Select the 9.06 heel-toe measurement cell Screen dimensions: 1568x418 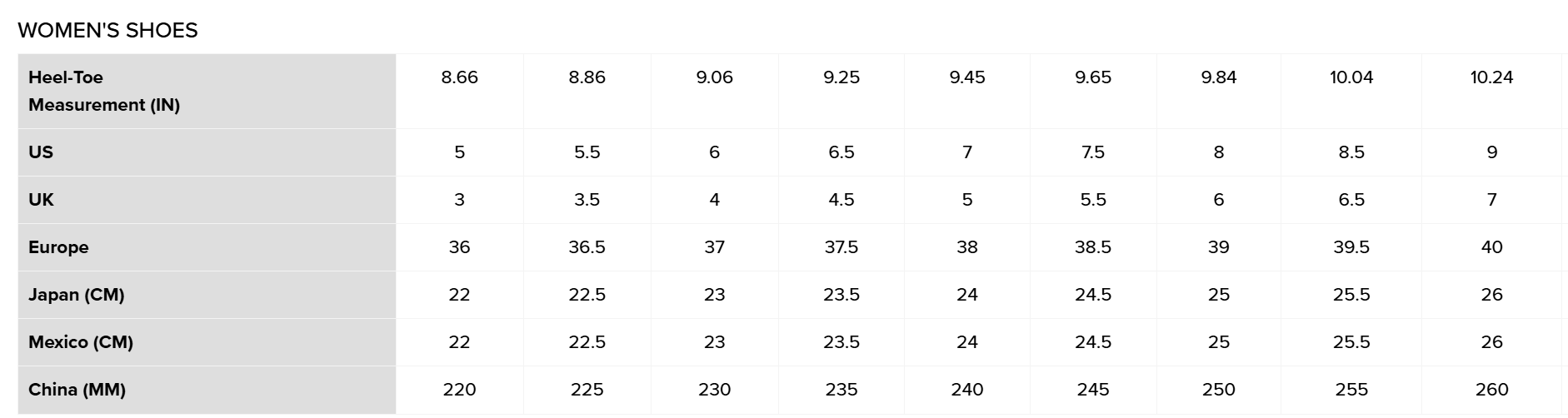(715, 92)
